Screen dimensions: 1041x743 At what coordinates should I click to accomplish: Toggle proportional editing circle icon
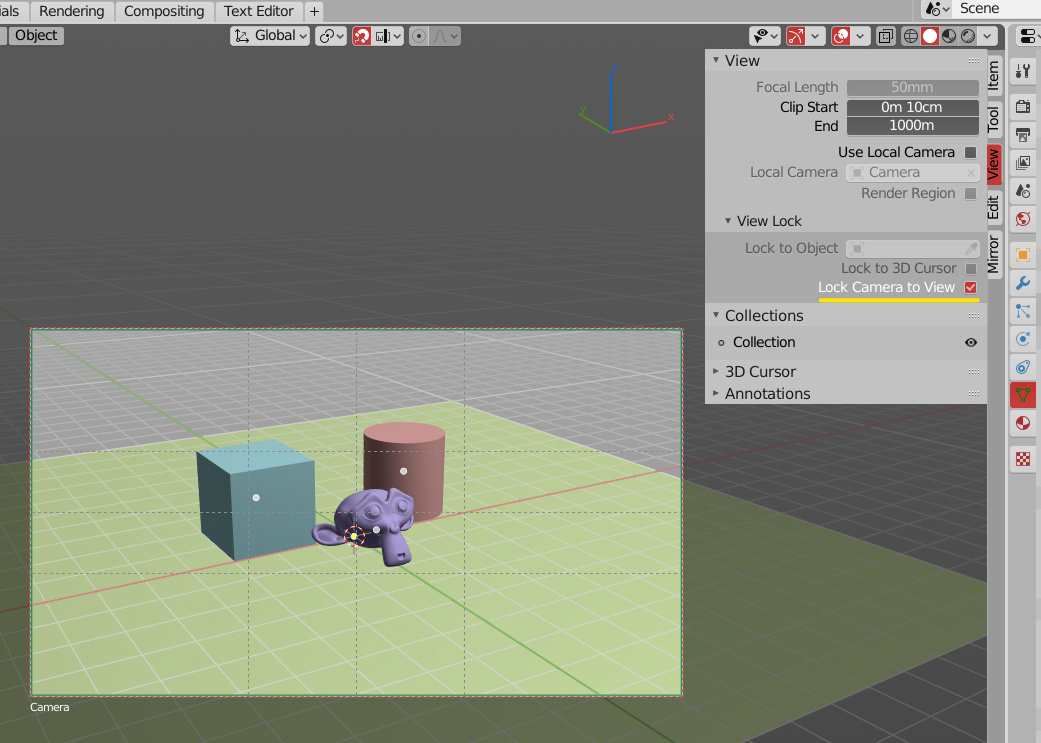pyautogui.click(x=418, y=36)
